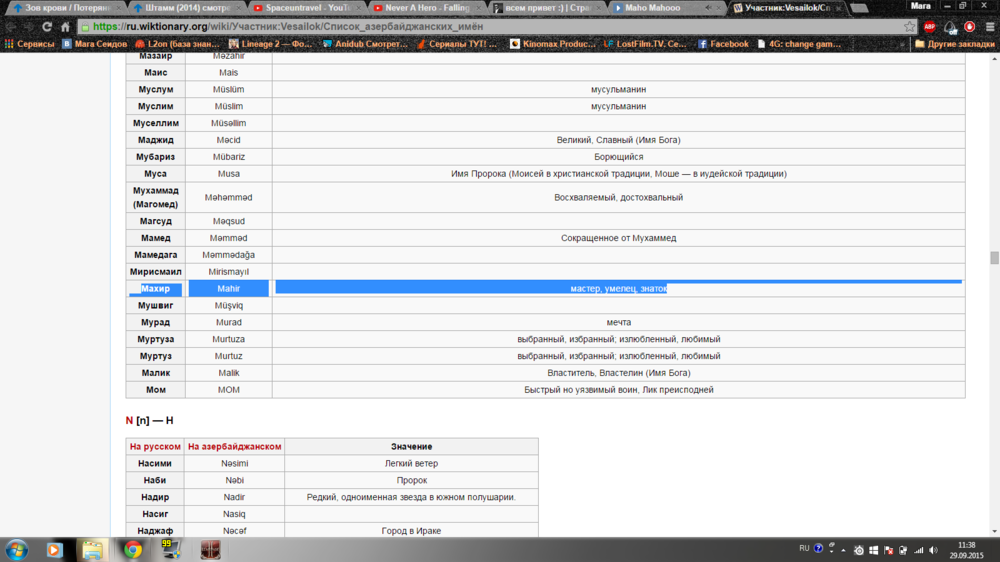This screenshot has width=1000, height=562.
Task: Open the Сервисы apps shortcut
Action: (28, 44)
